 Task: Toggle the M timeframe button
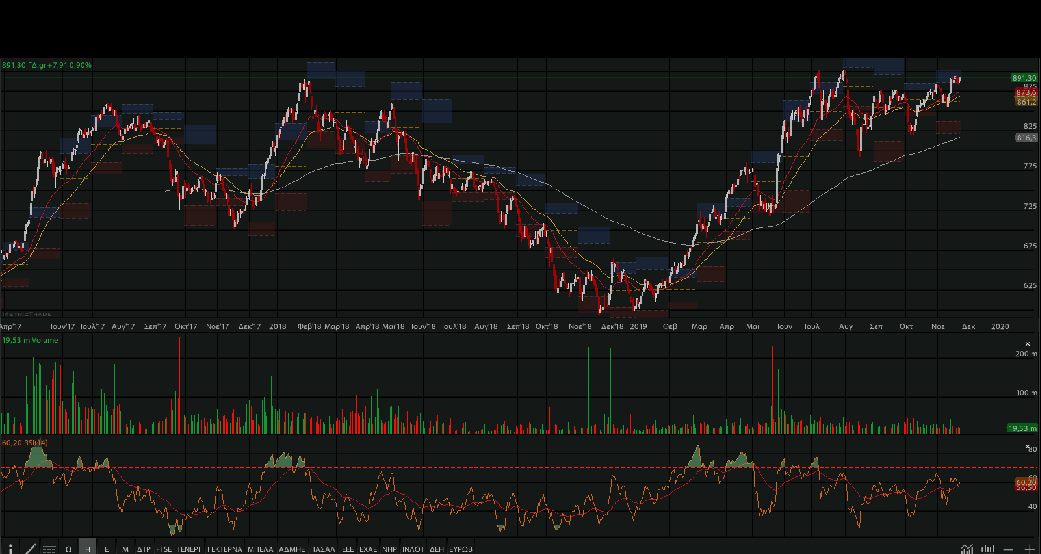125,549
